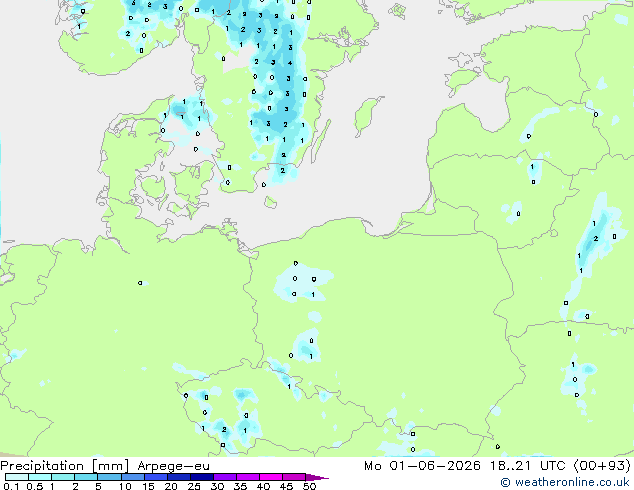Click the precipitation value '4' over Sweden
This screenshot has width=634, height=490.
290,63
